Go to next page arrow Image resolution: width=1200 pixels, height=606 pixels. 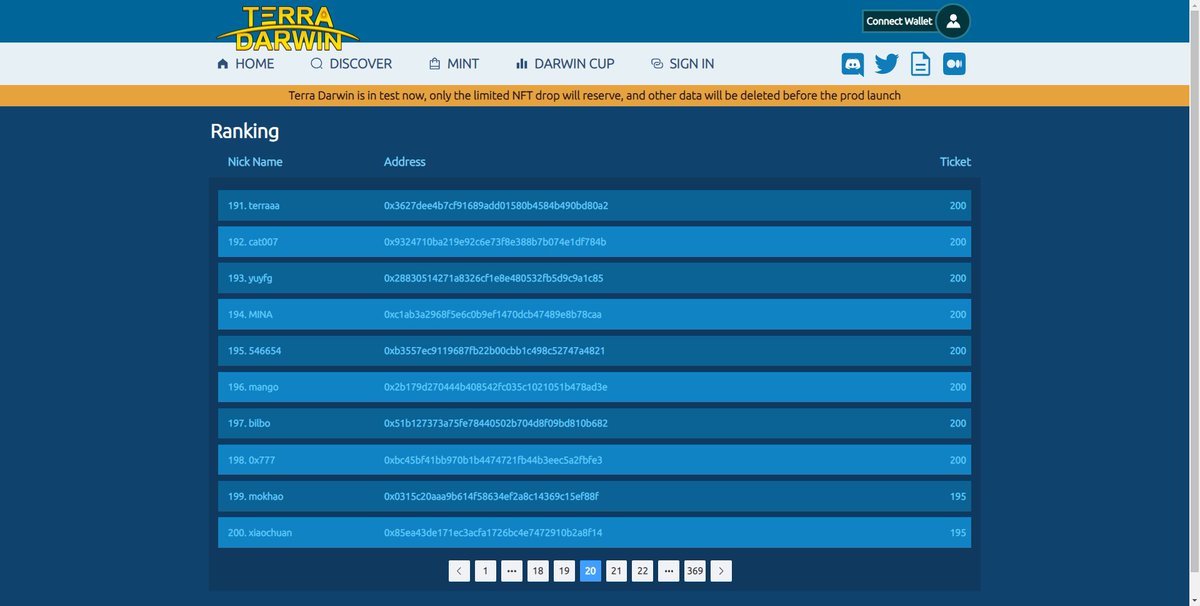pyautogui.click(x=722, y=571)
